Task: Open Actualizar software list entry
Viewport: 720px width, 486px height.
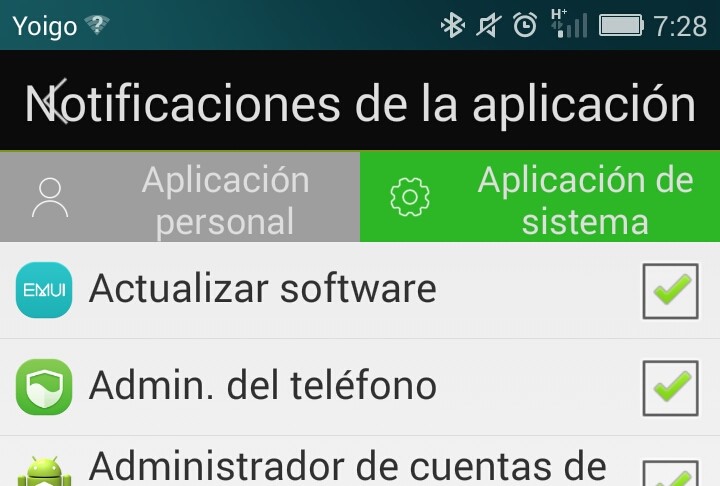Action: click(360, 290)
